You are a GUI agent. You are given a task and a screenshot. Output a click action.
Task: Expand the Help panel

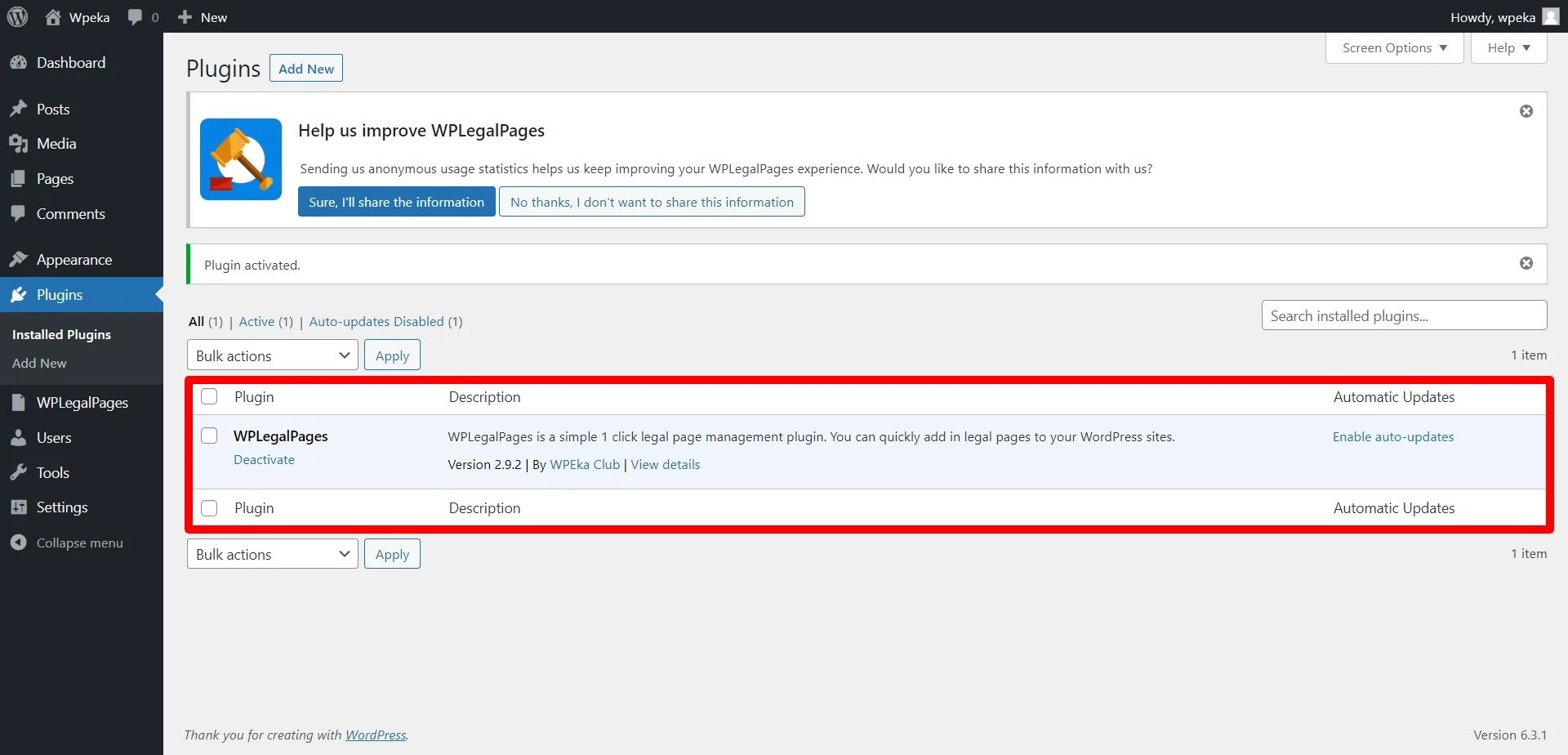pyautogui.click(x=1507, y=47)
